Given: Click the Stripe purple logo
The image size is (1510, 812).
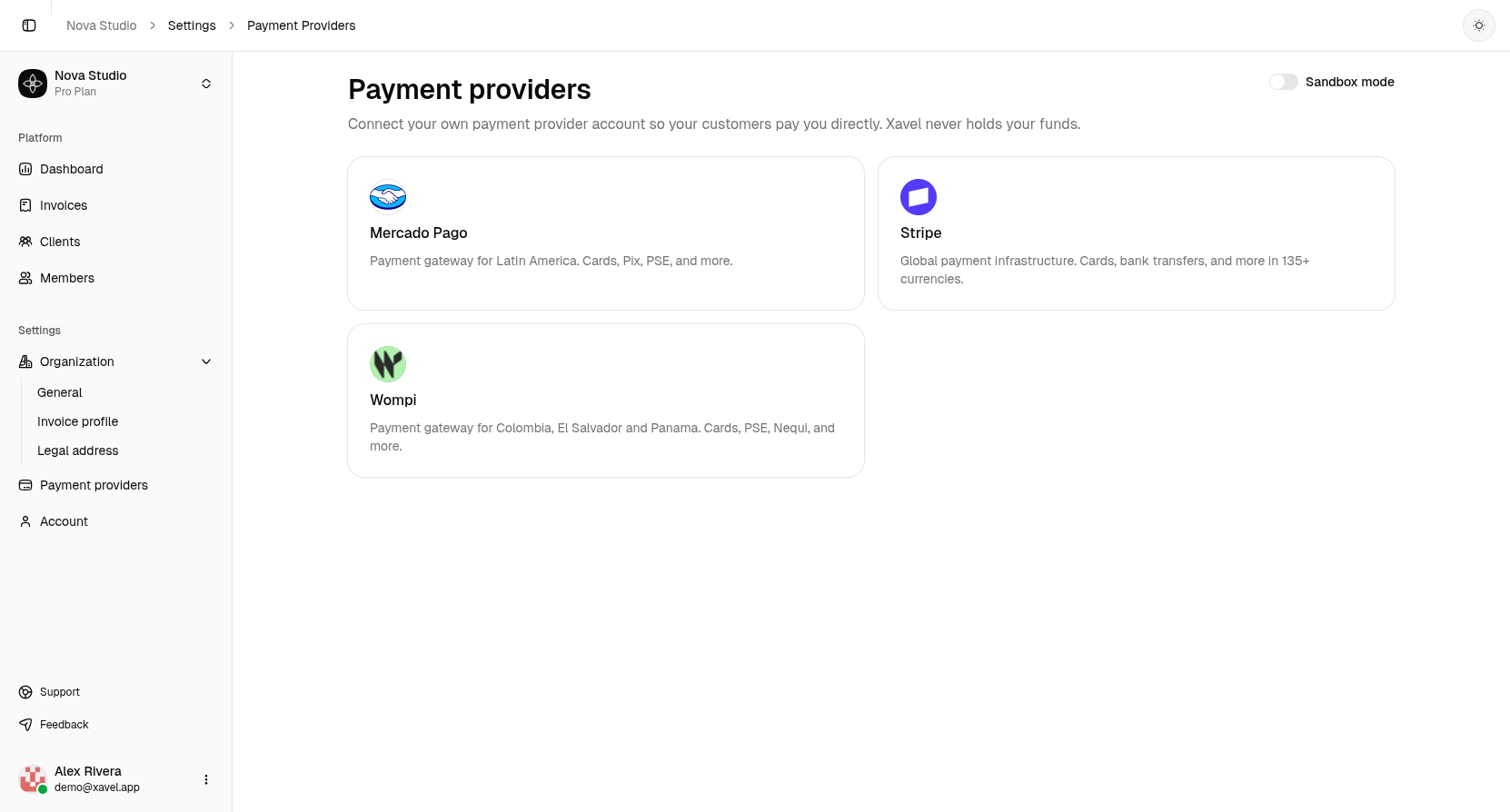Looking at the screenshot, I should 919,197.
